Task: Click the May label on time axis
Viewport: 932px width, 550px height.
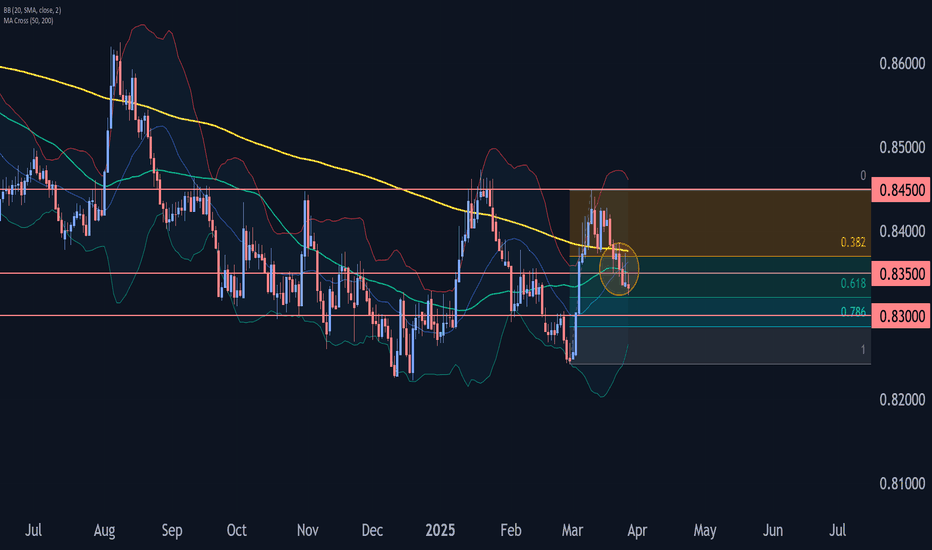Action: click(x=705, y=530)
